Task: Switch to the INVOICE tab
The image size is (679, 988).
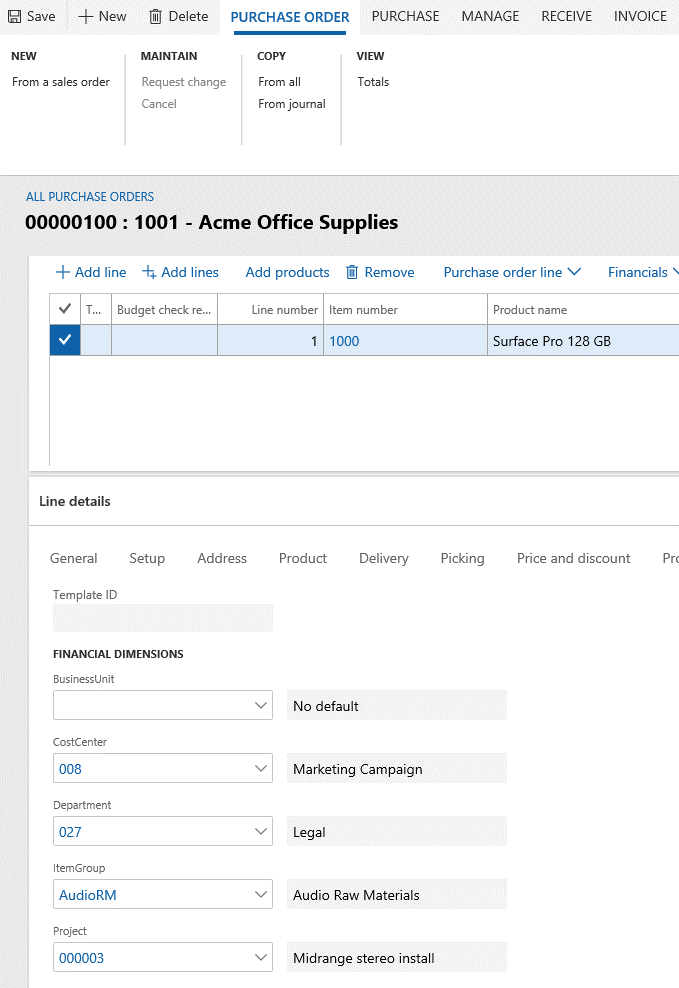Action: tap(639, 16)
